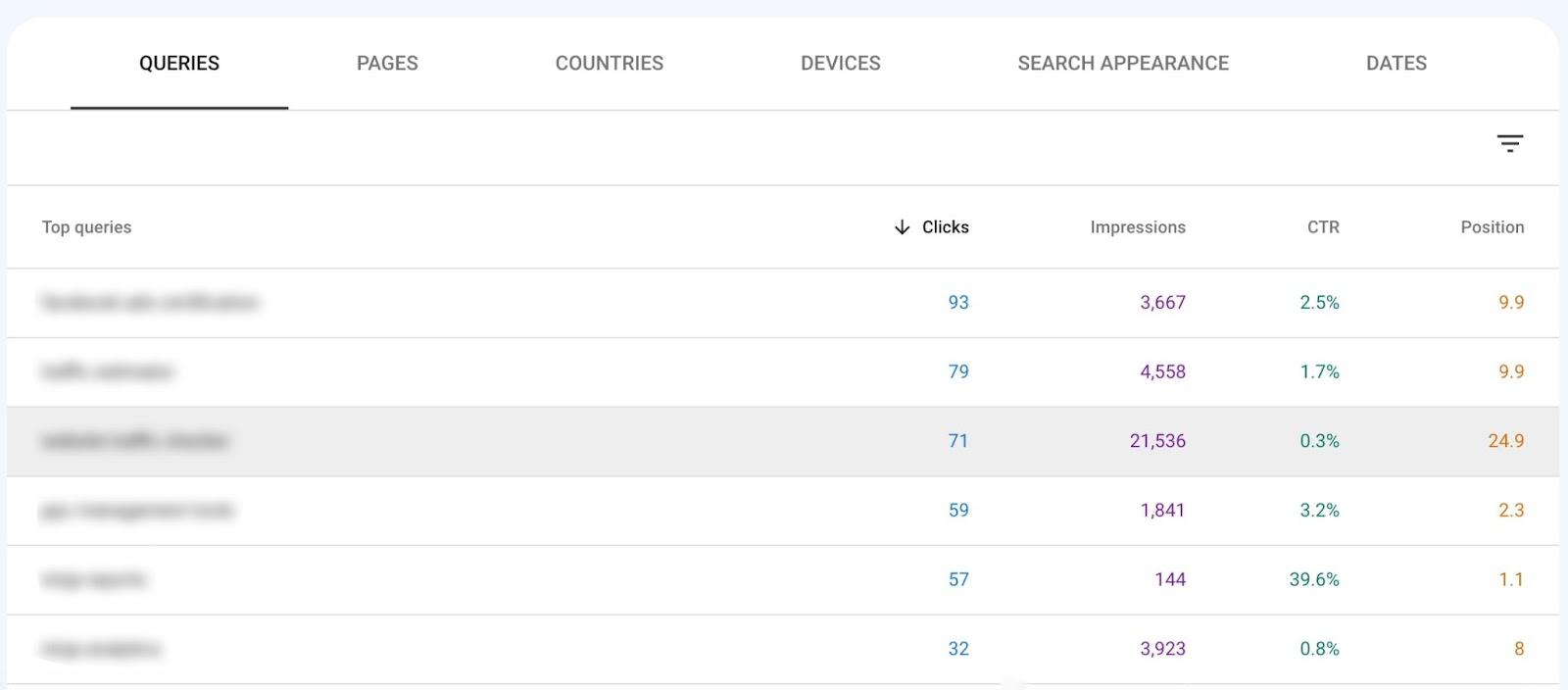The width and height of the screenshot is (1568, 690).
Task: Select the Countries tab
Action: [609, 64]
